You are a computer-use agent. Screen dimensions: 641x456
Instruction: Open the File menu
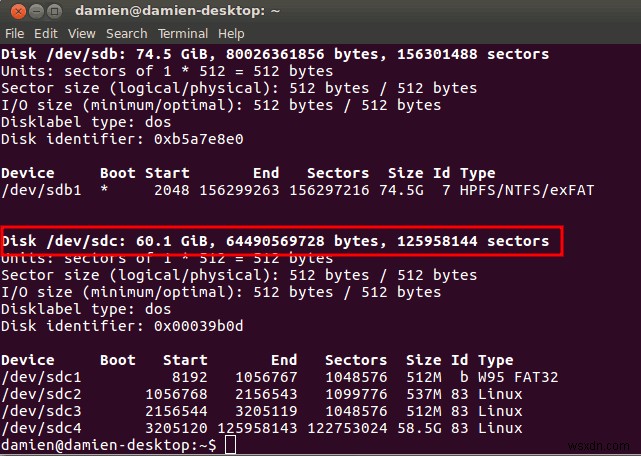14,34
